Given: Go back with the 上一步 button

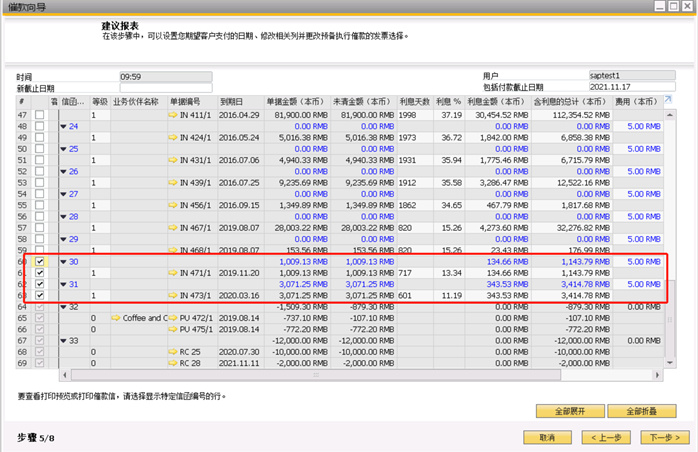Looking at the screenshot, I should [x=606, y=437].
